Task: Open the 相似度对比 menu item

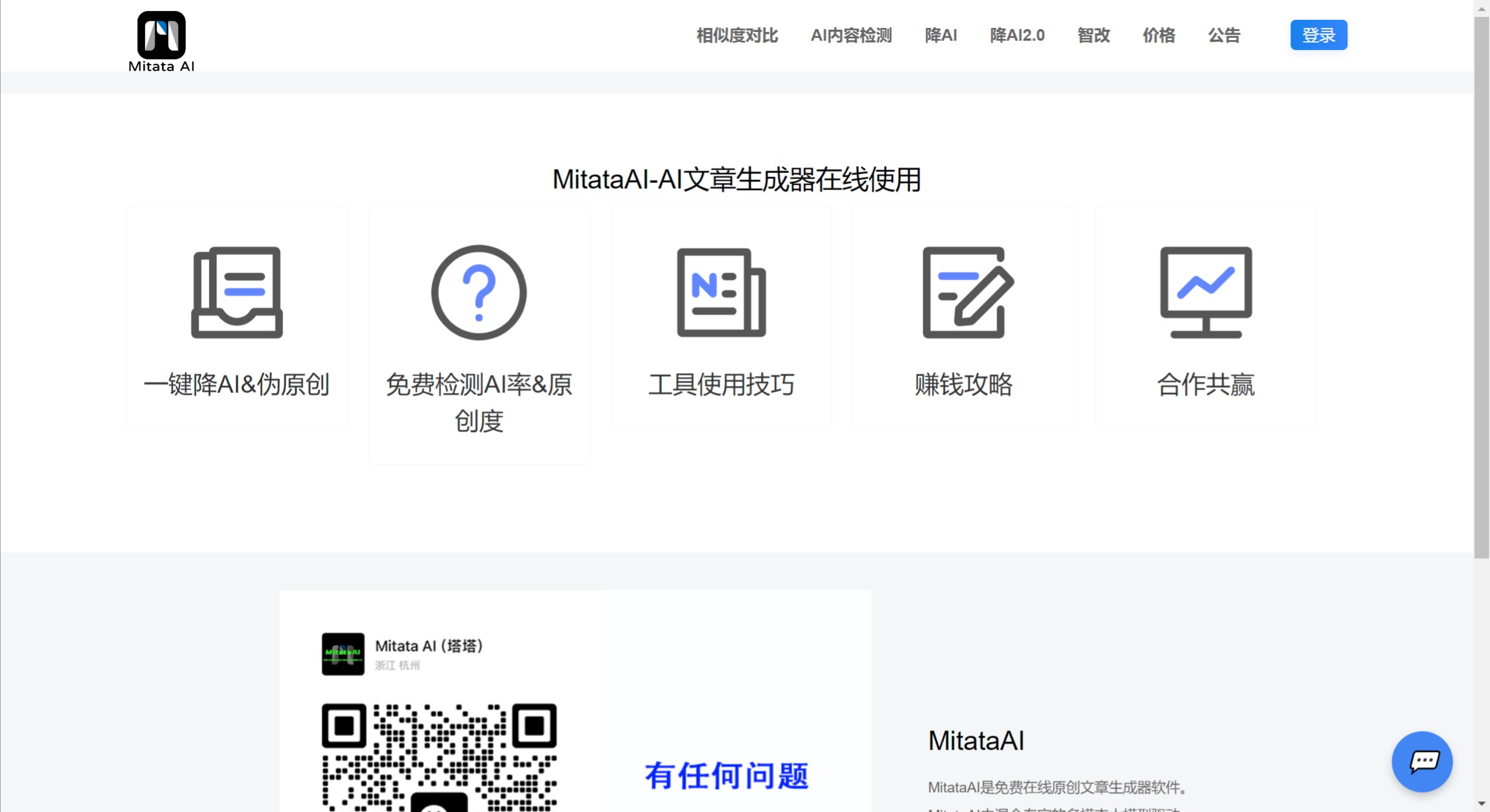Action: pos(736,36)
